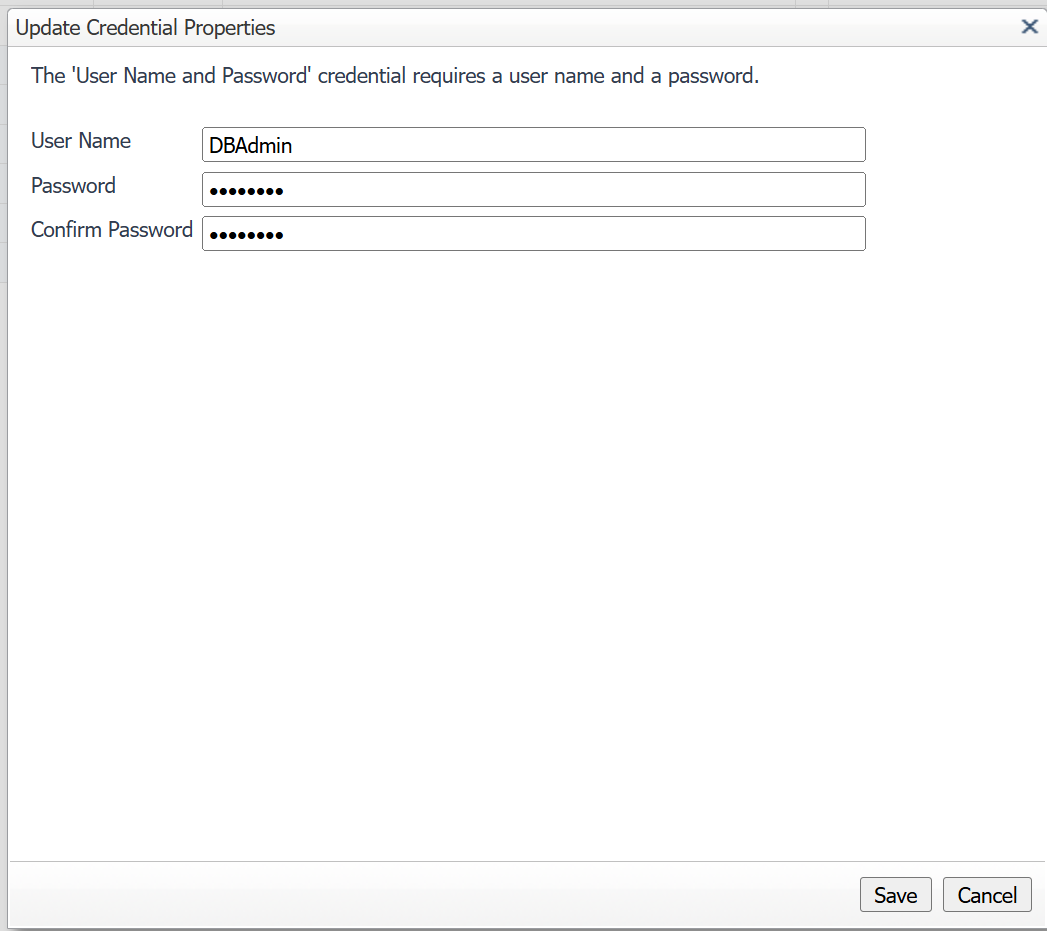Click the Password label
Image resolution: width=1047 pixels, height=931 pixels.
tap(73, 186)
